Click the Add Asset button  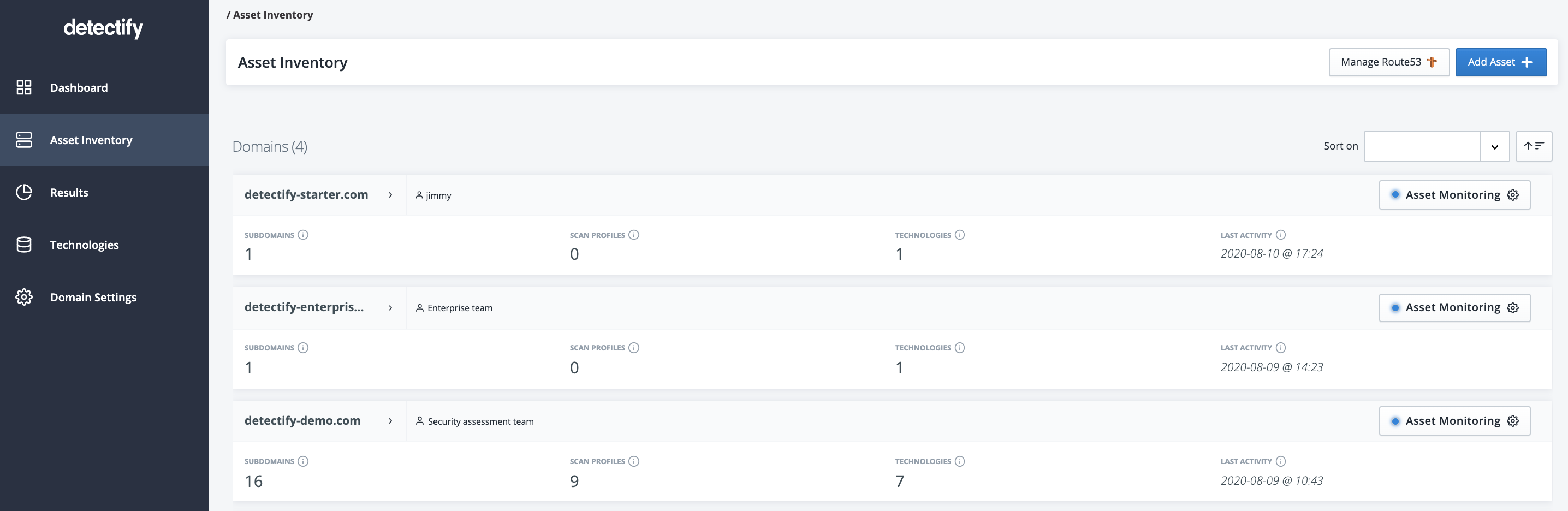(1500, 62)
